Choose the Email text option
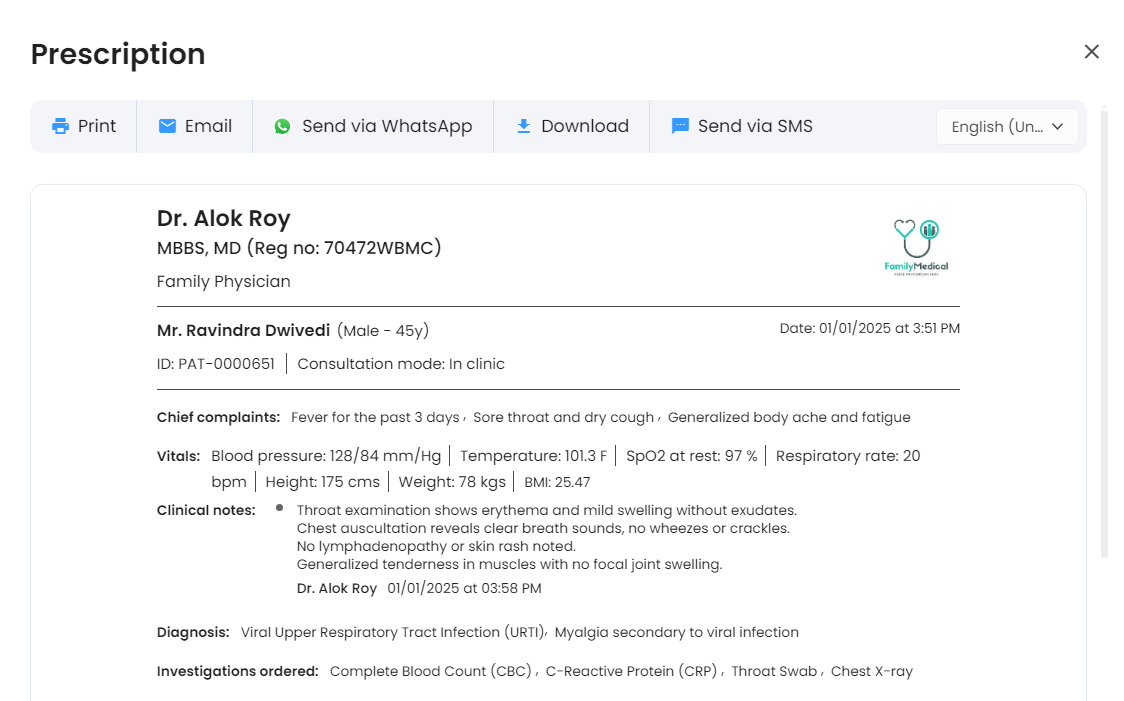This screenshot has height=701, width=1124. [208, 126]
